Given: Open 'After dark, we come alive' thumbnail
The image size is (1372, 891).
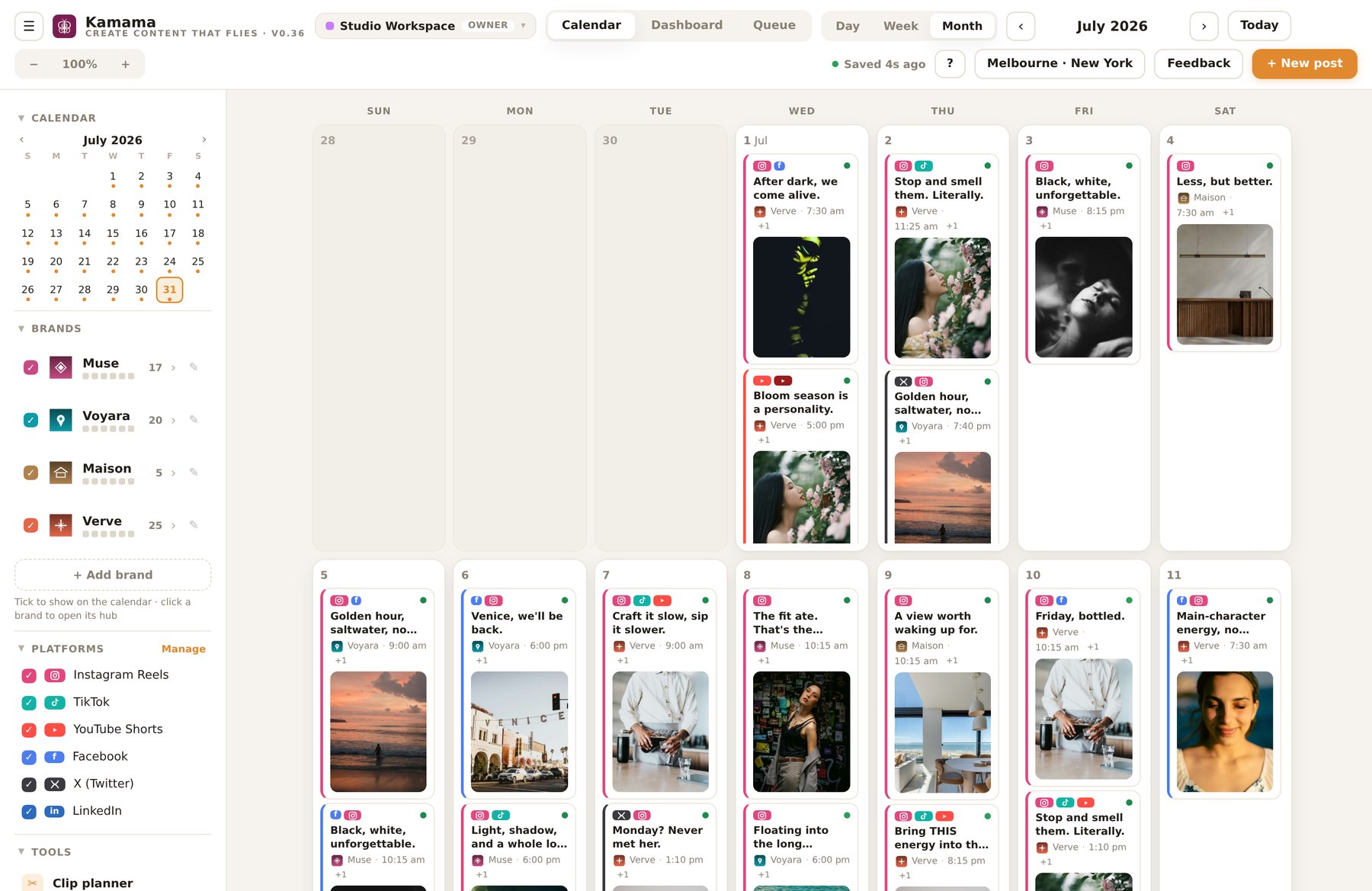Looking at the screenshot, I should point(801,297).
